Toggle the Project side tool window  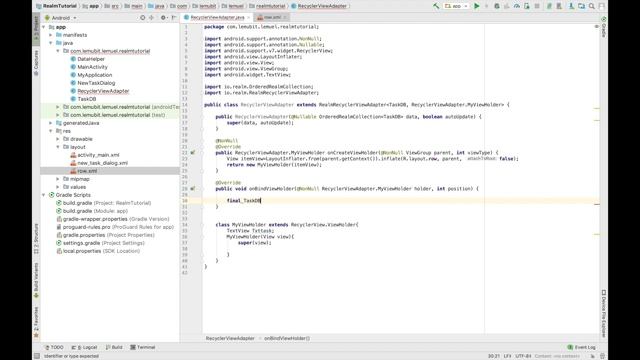[36, 29]
